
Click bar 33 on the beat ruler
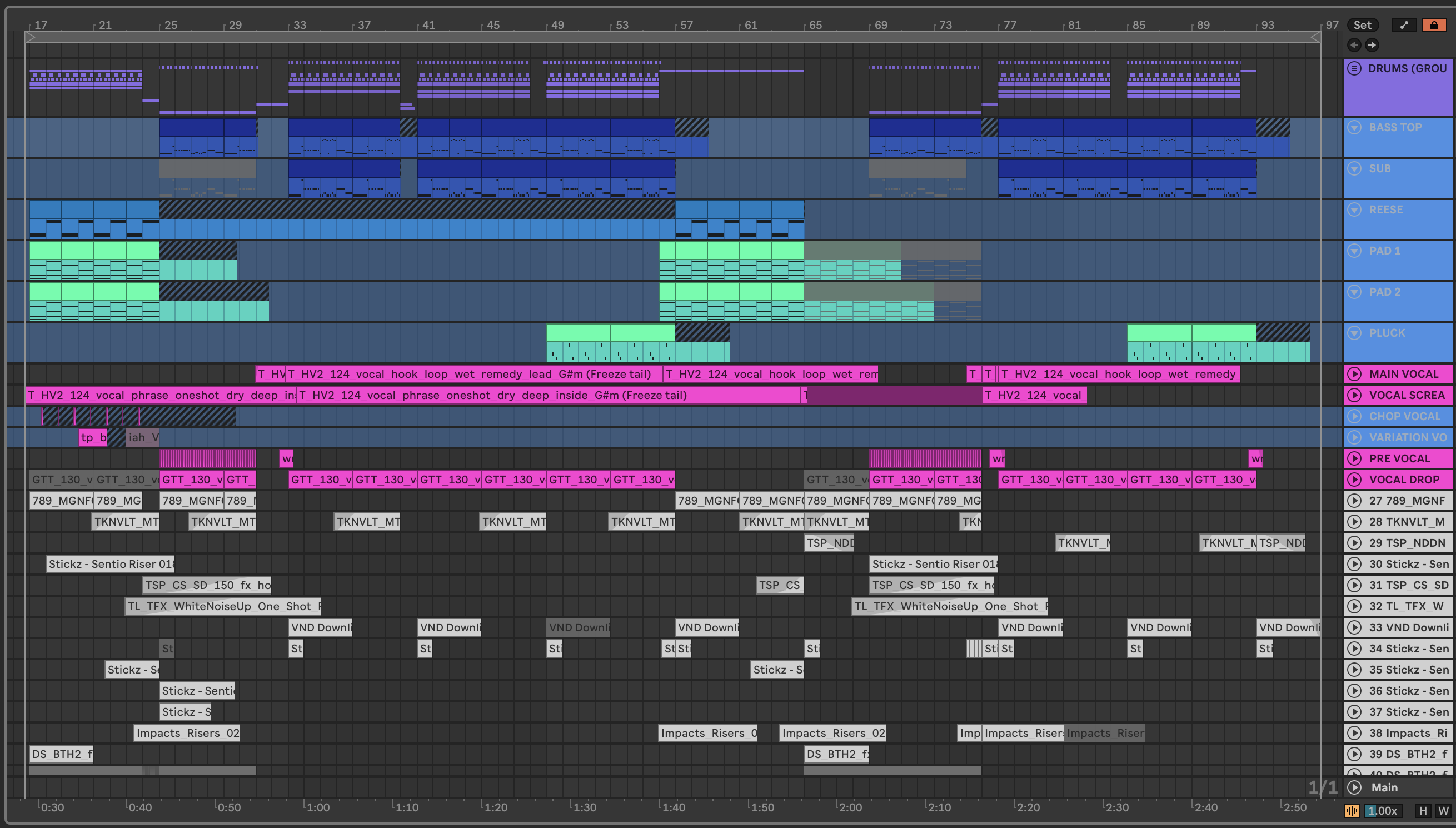click(300, 25)
